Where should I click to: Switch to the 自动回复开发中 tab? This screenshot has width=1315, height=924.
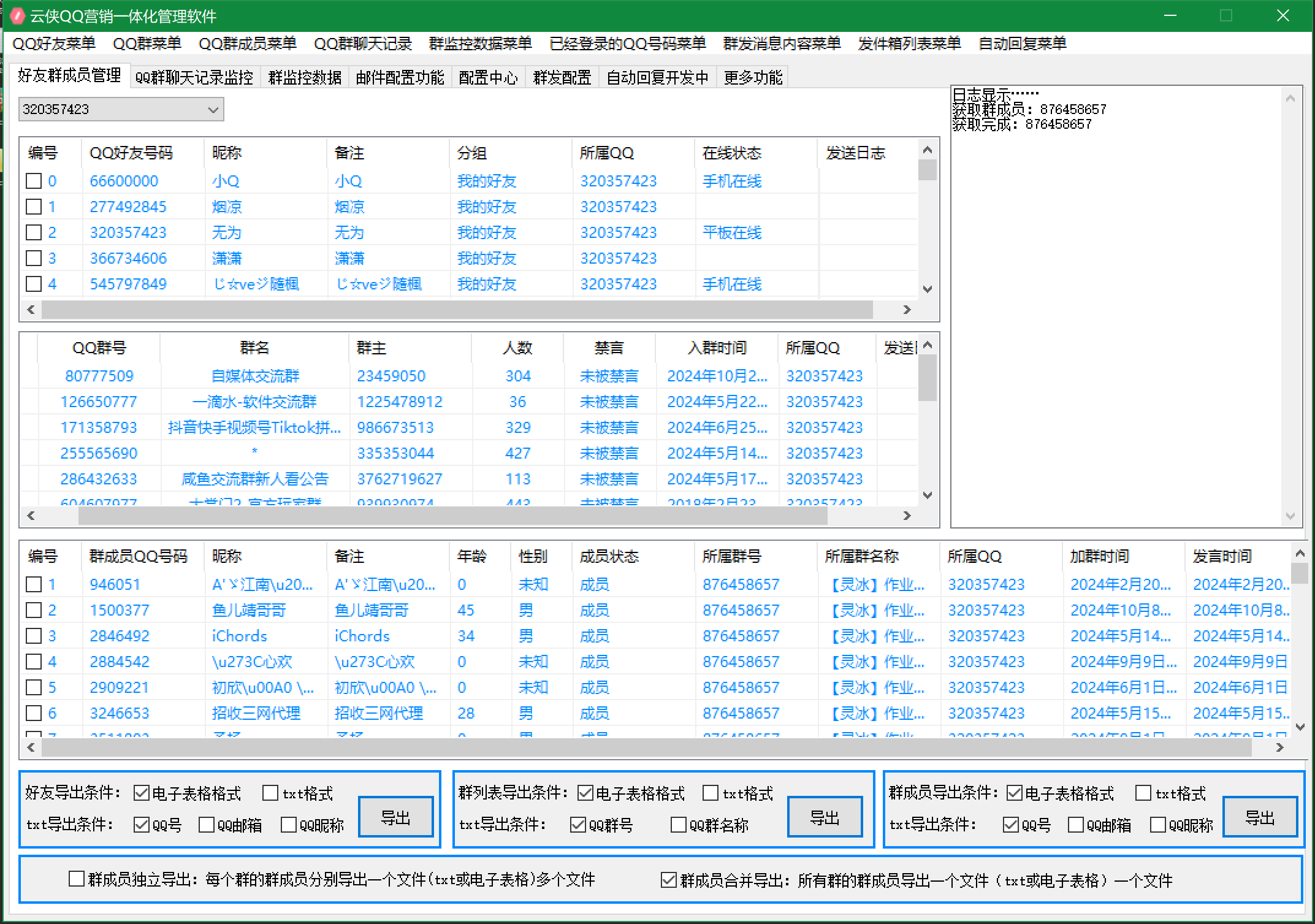tap(658, 78)
